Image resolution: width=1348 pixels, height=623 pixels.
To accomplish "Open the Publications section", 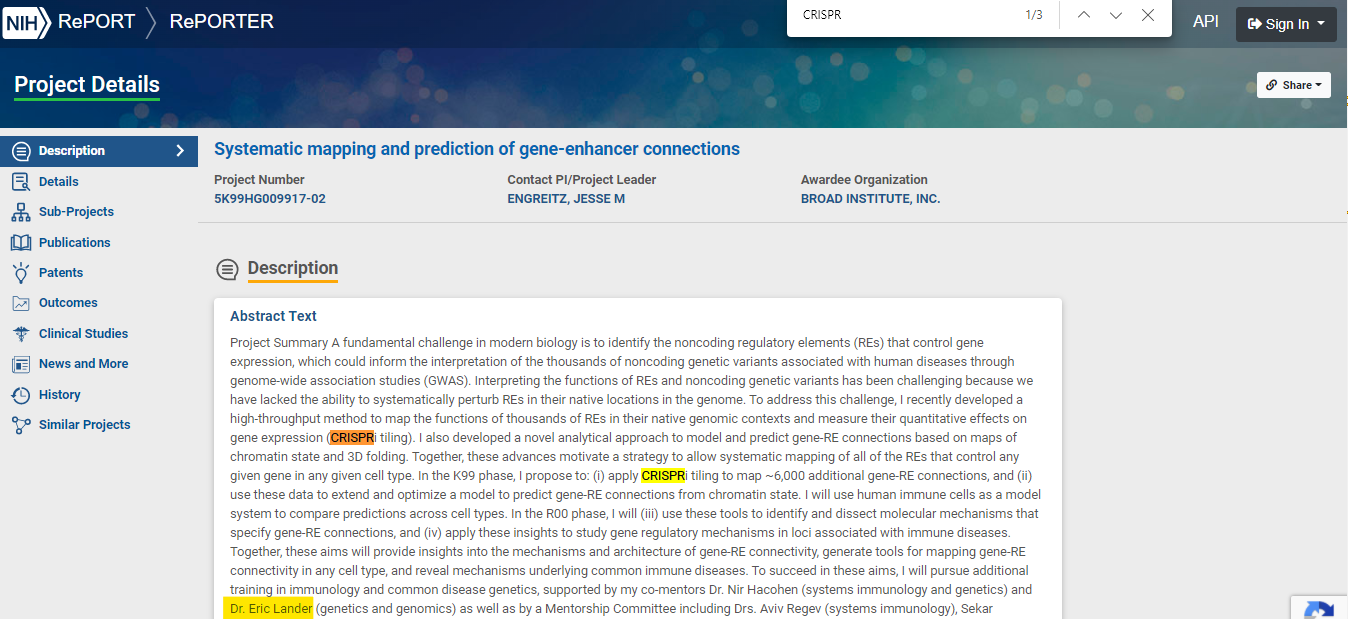I will point(74,242).
